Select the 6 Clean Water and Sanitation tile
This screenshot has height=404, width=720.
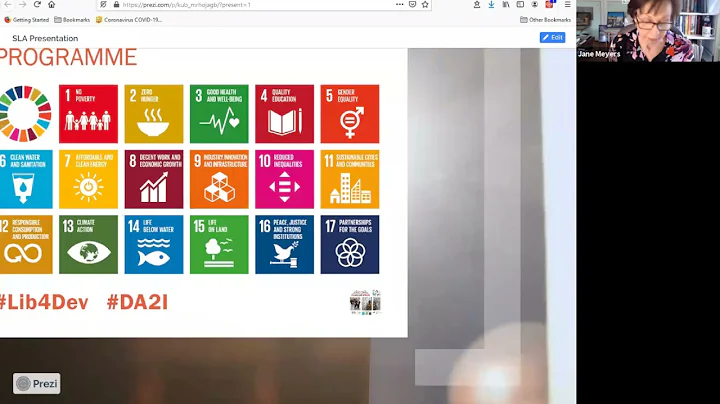pos(26,179)
